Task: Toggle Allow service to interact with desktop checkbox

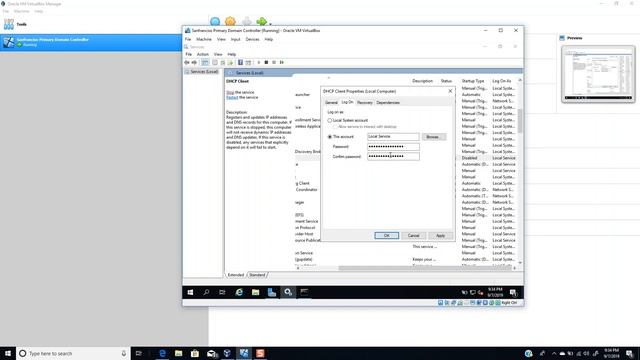Action: pyautogui.click(x=336, y=127)
